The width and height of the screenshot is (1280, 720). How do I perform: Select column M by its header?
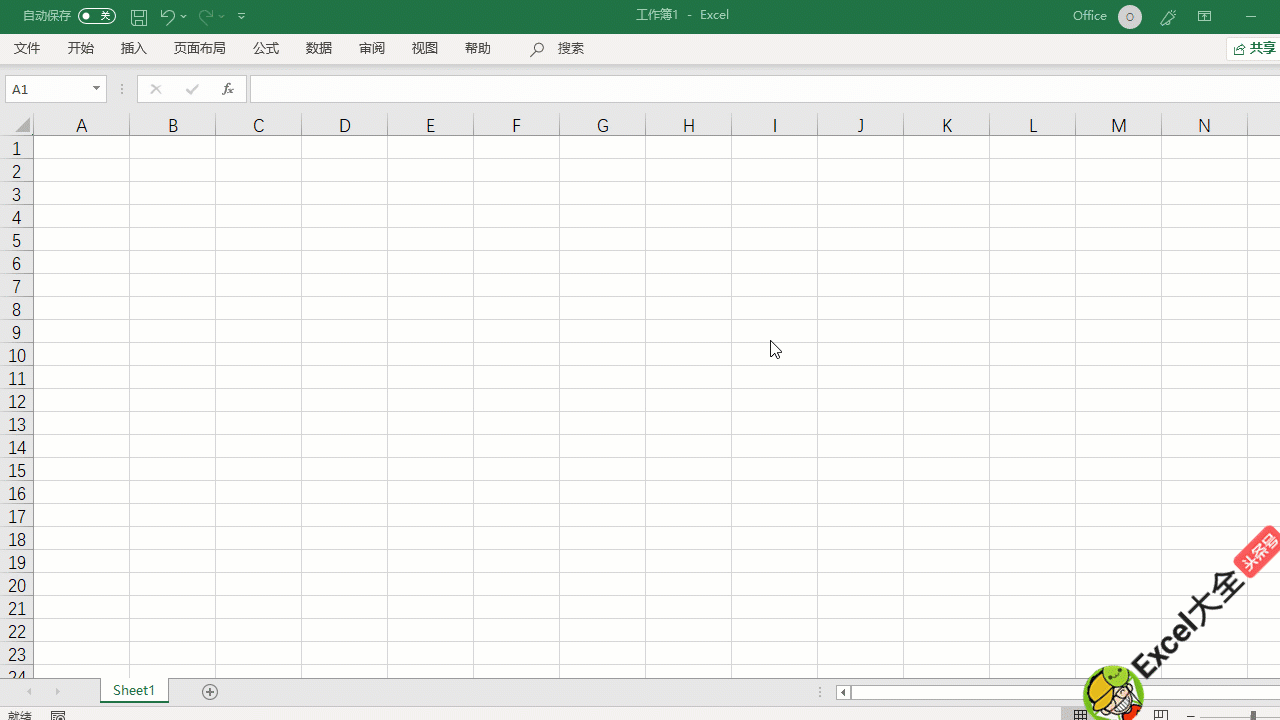click(1118, 125)
